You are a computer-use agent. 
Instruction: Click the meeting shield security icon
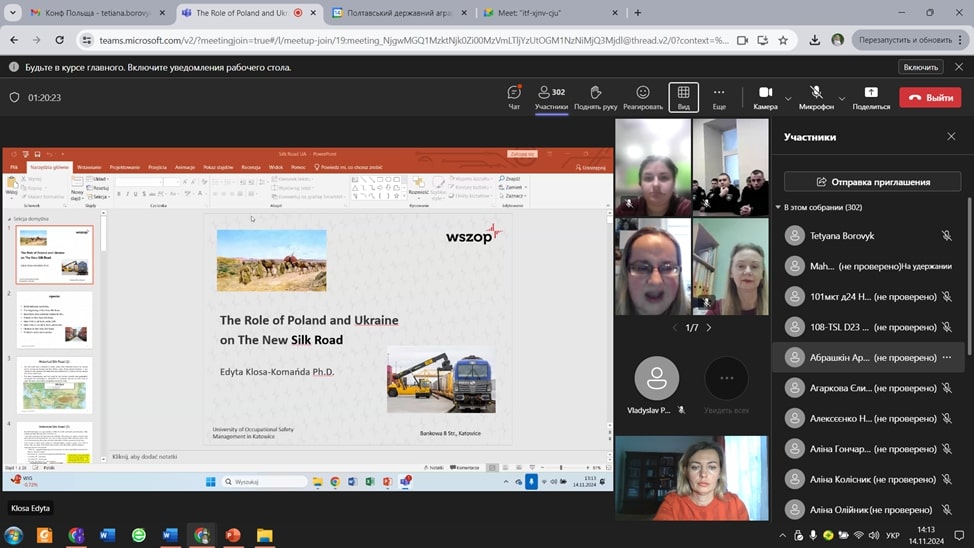point(14,98)
